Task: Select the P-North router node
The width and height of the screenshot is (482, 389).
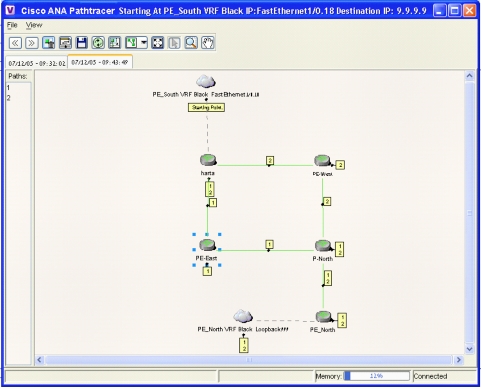Action: point(323,246)
